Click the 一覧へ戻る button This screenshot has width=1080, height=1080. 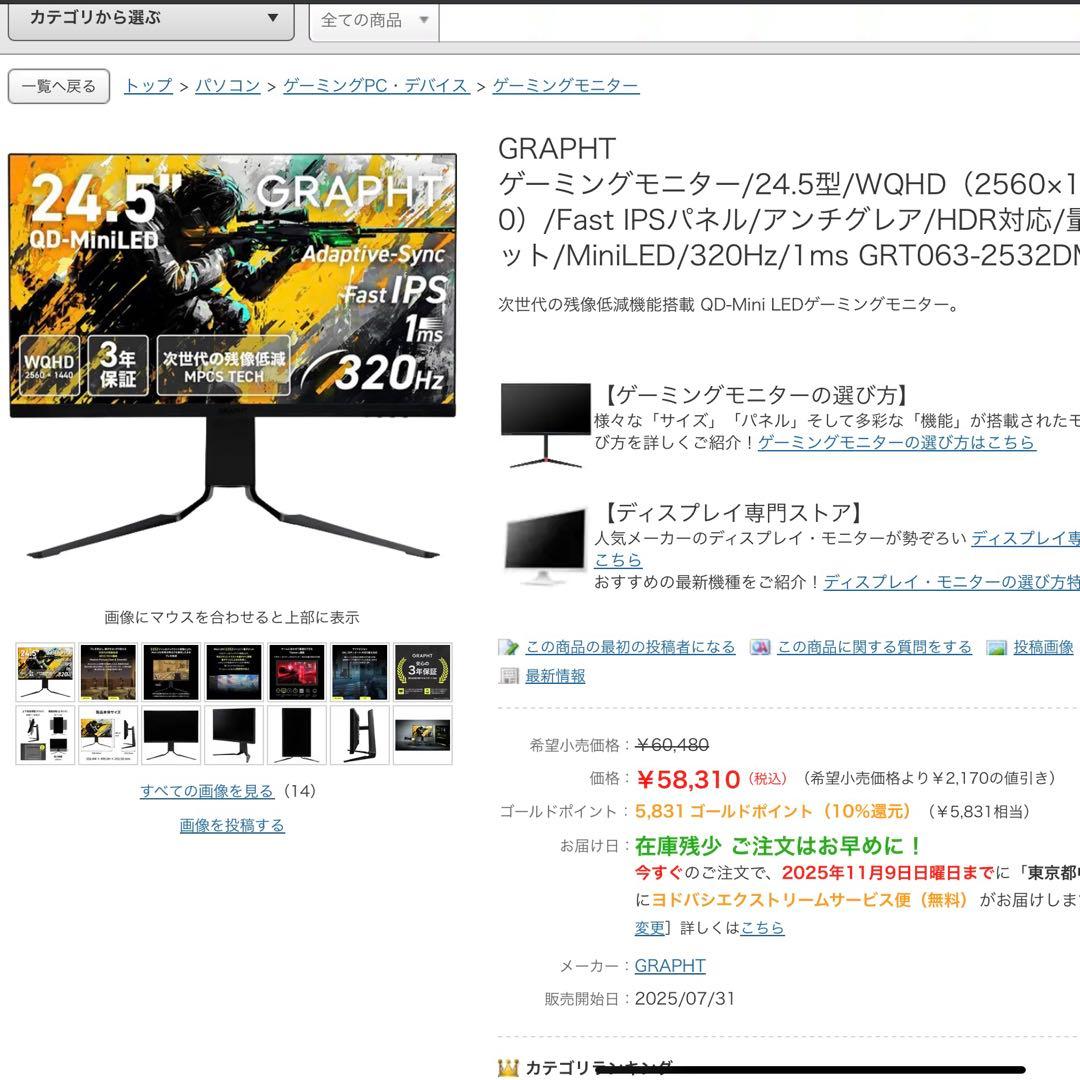[57, 86]
